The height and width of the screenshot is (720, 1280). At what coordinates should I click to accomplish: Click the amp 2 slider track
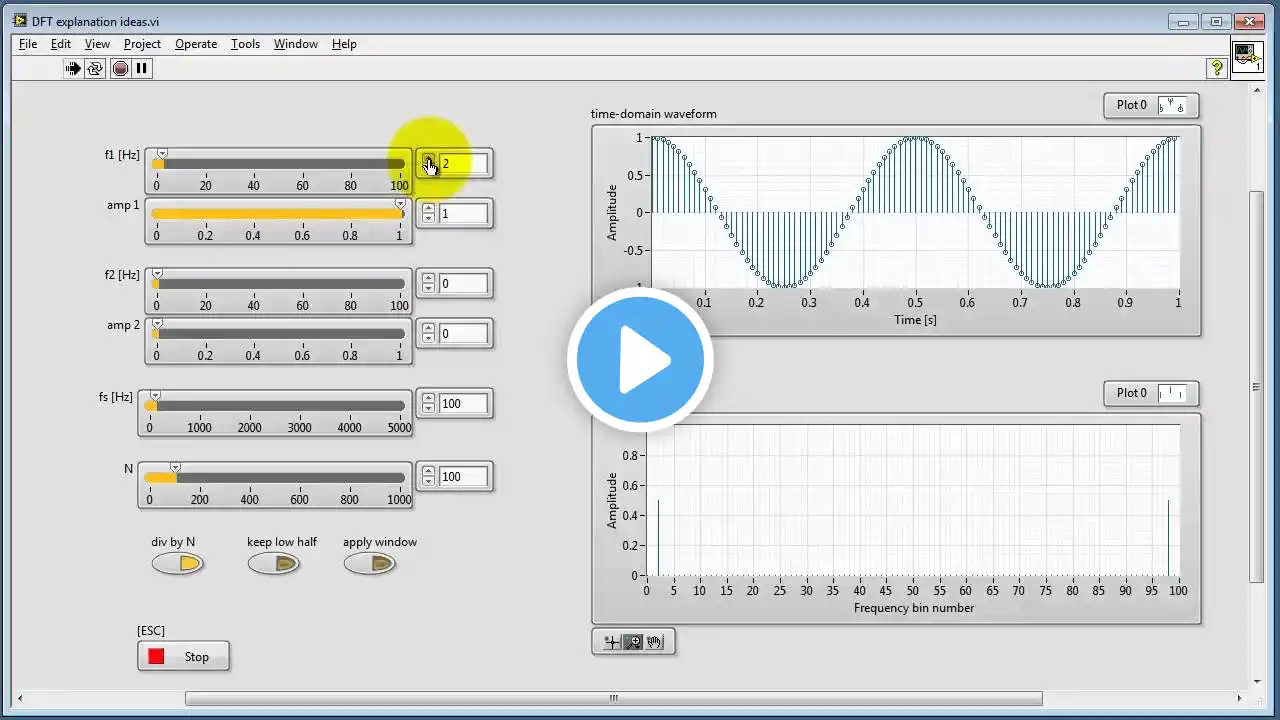278,333
